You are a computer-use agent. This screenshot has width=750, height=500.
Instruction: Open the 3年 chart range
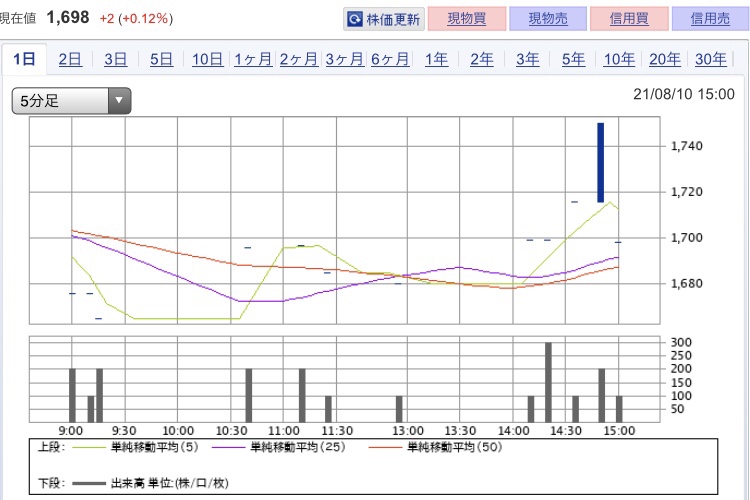(x=528, y=59)
